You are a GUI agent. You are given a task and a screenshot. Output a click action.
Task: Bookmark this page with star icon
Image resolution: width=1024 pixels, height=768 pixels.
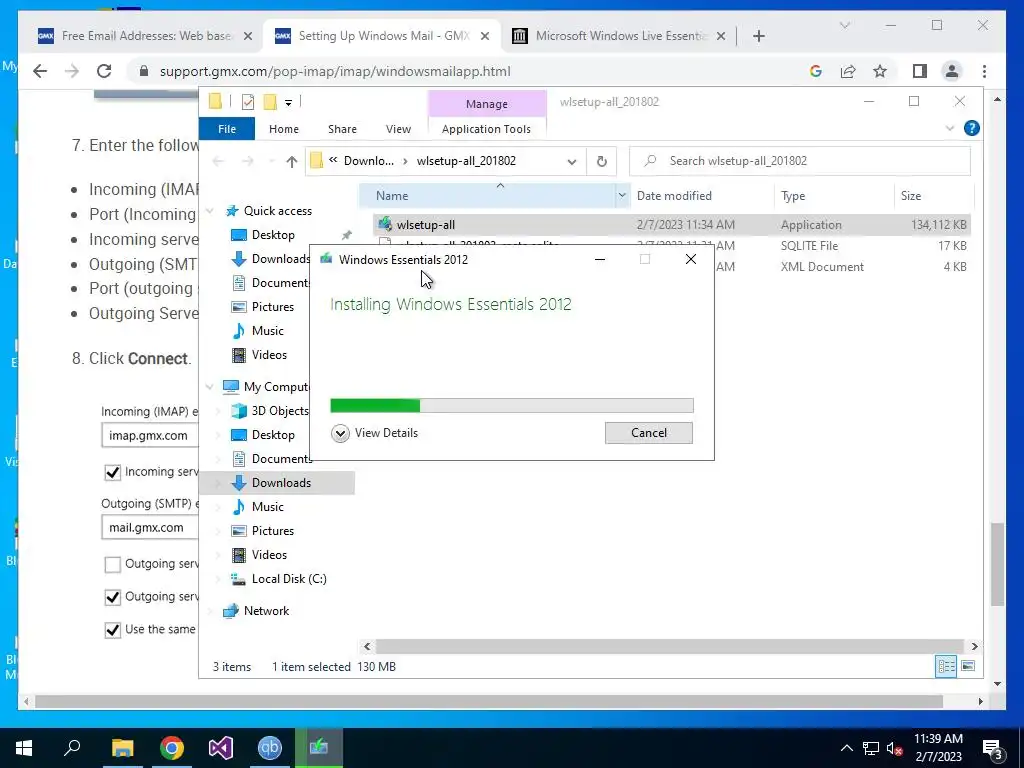[880, 71]
